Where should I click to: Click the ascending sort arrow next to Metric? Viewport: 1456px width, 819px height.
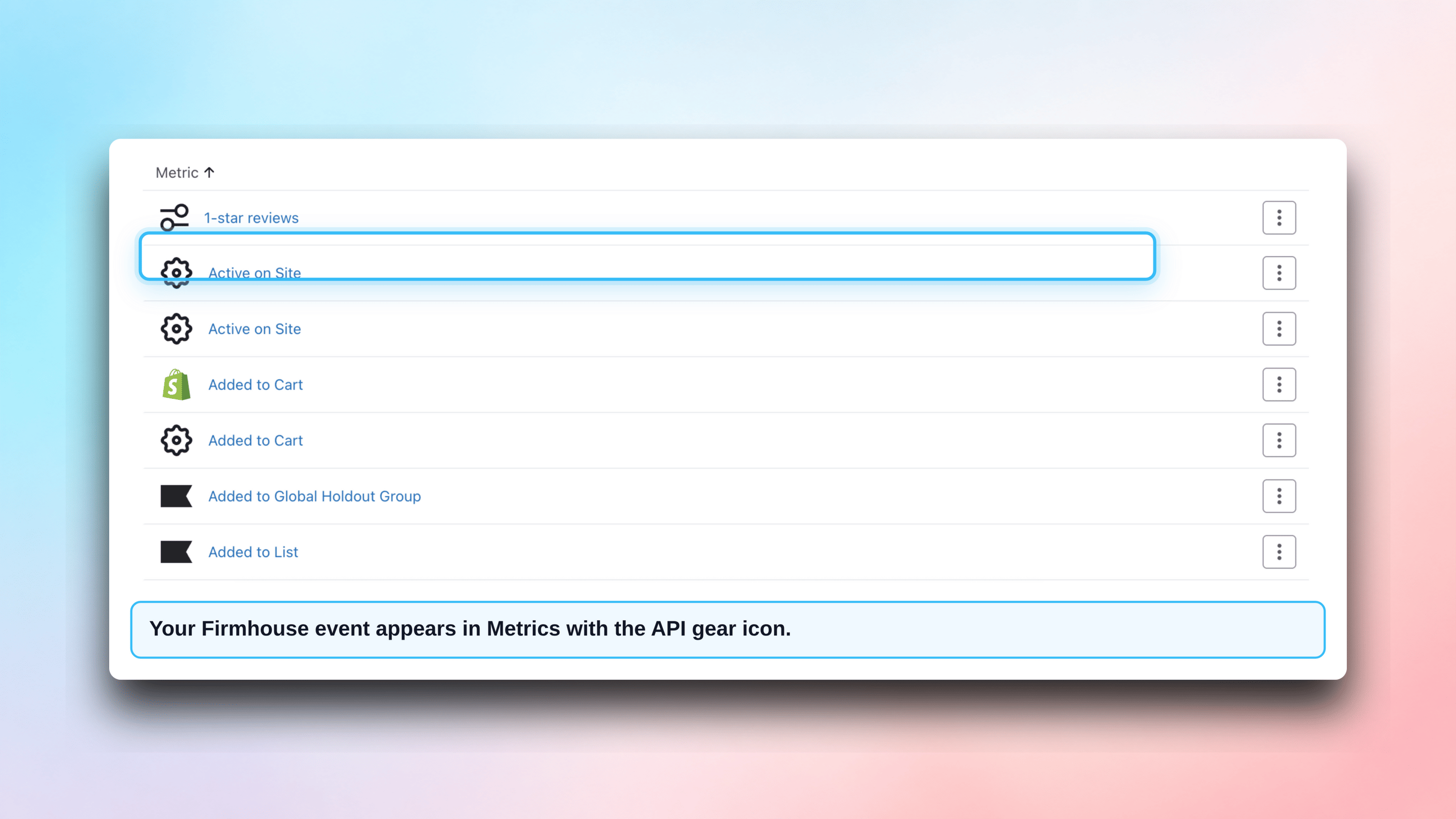(209, 172)
